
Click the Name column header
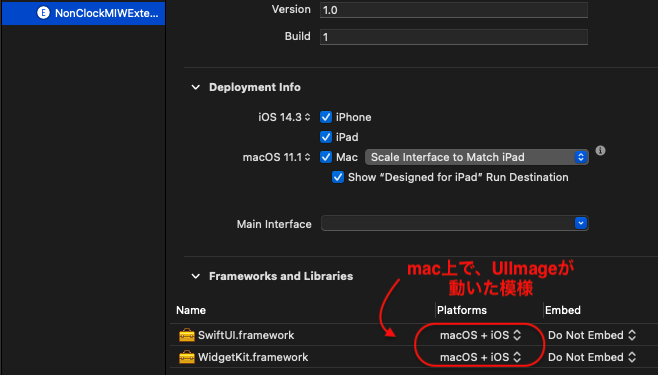click(191, 310)
